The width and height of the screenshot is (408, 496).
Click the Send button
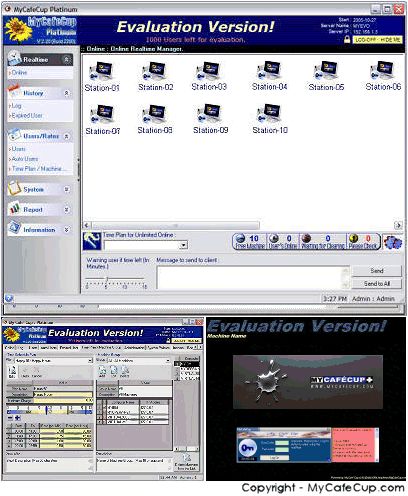(376, 271)
